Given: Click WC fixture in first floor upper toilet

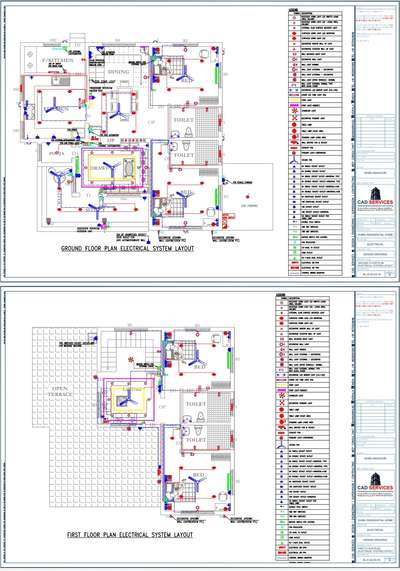Looking at the screenshot, I should click(200, 416).
